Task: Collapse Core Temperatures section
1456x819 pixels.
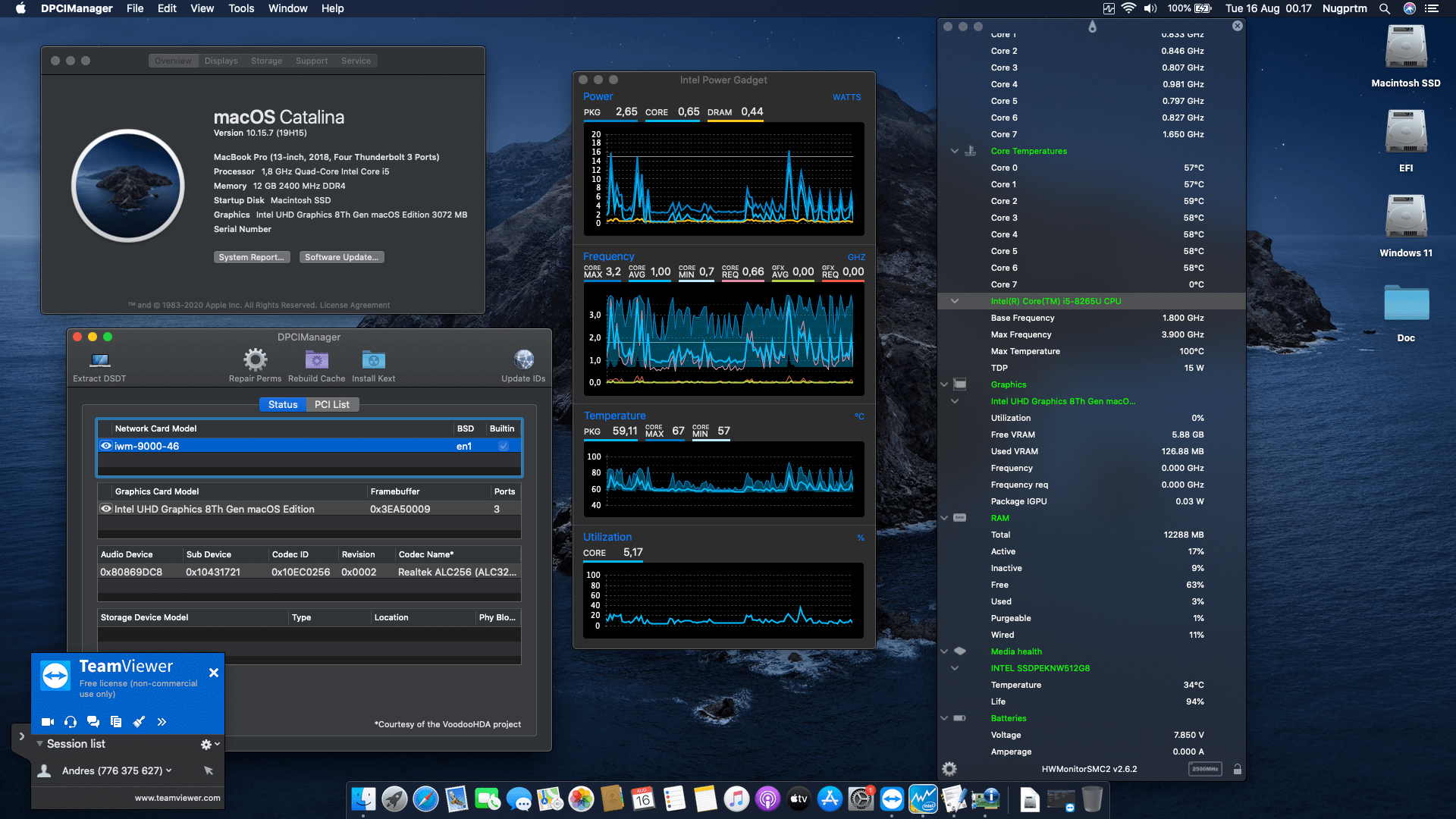Action: pyautogui.click(x=955, y=151)
